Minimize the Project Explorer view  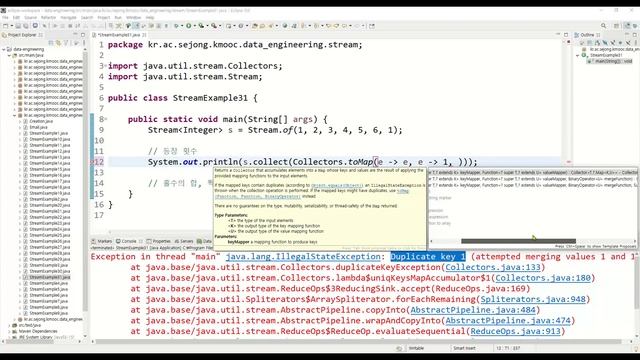point(76,35)
